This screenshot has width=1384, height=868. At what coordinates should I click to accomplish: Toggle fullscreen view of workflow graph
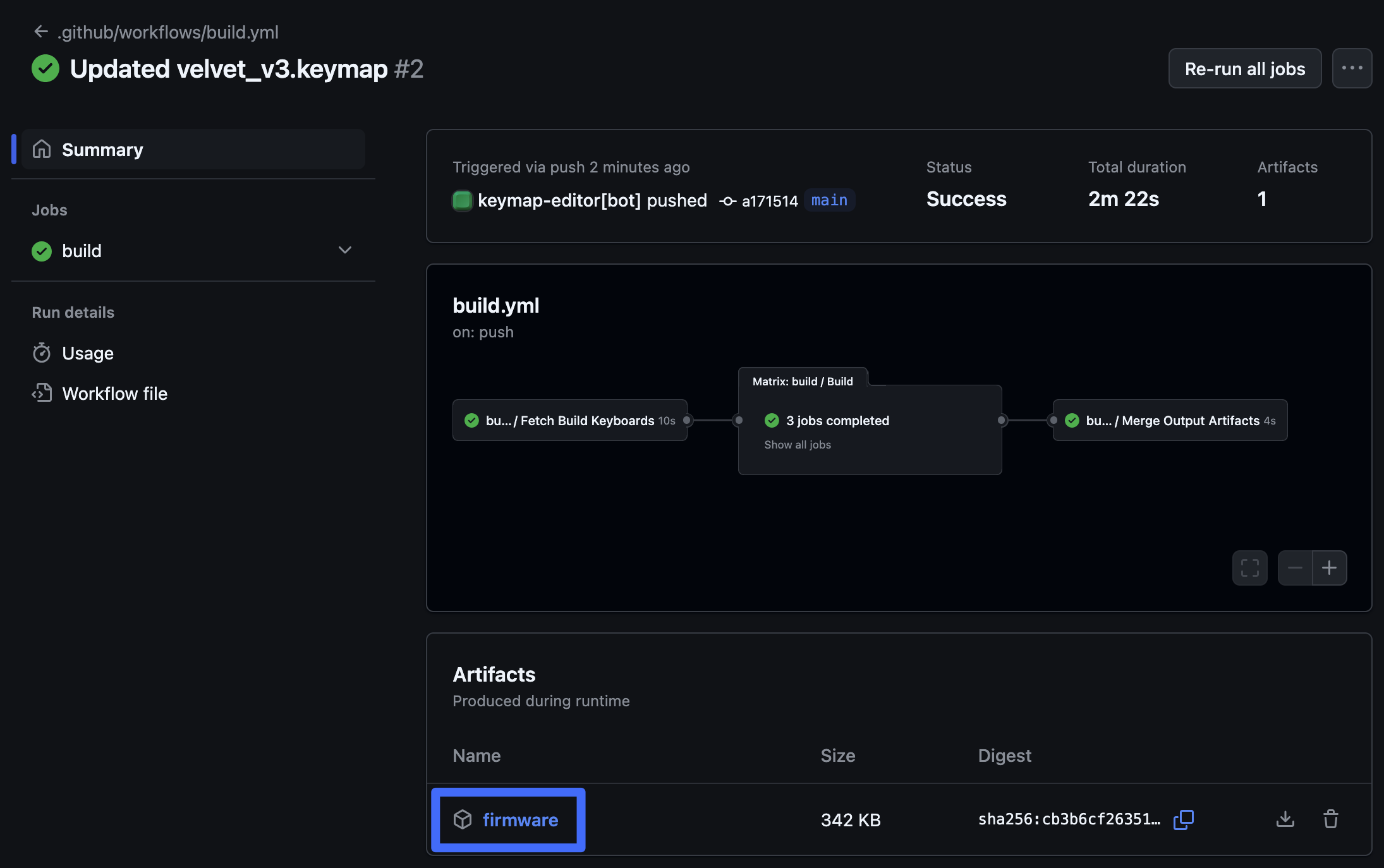1249,568
